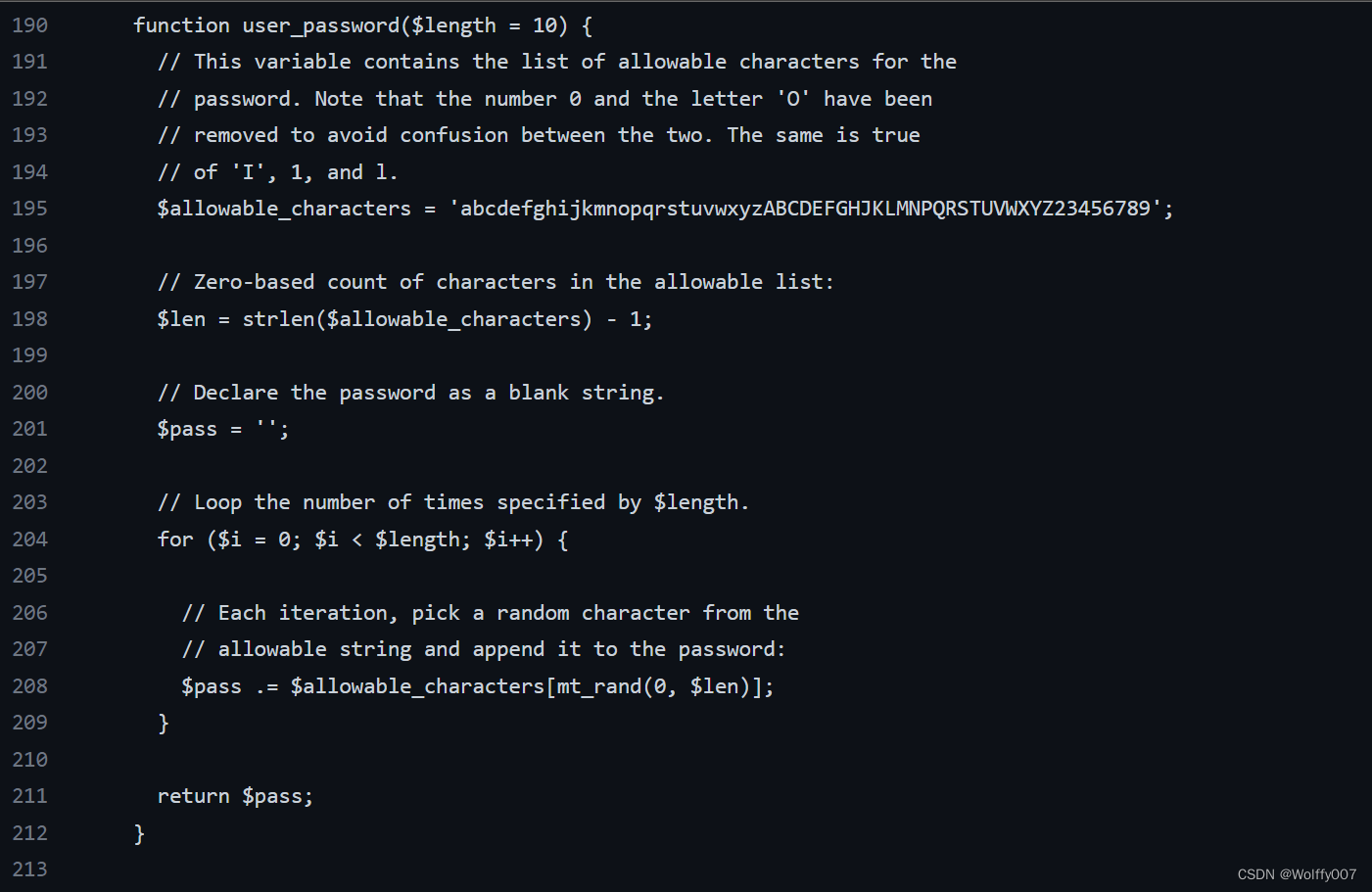The height and width of the screenshot is (892, 1372).
Task: Click the "$pass = '';" declaration line
Action: tap(223, 429)
